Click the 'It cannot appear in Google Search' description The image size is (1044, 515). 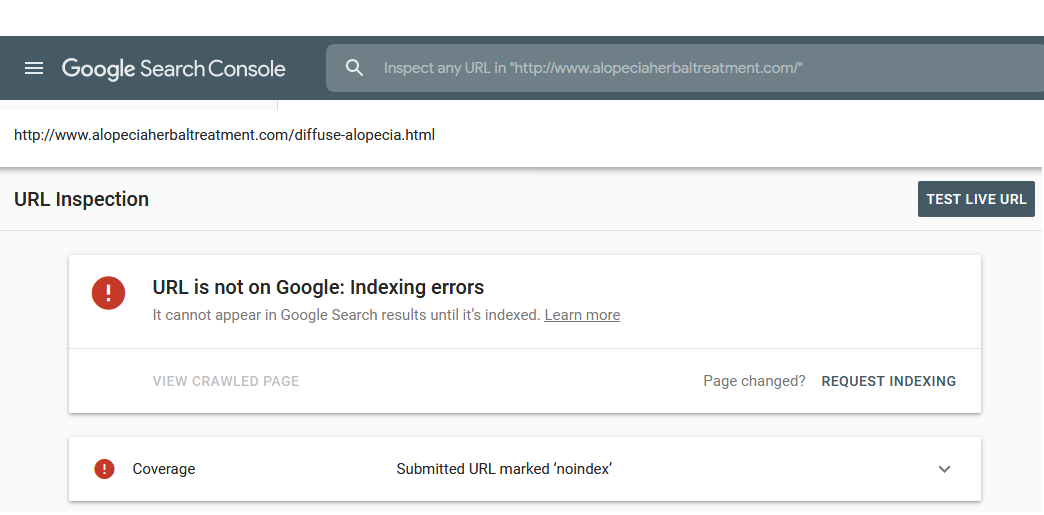pos(346,315)
